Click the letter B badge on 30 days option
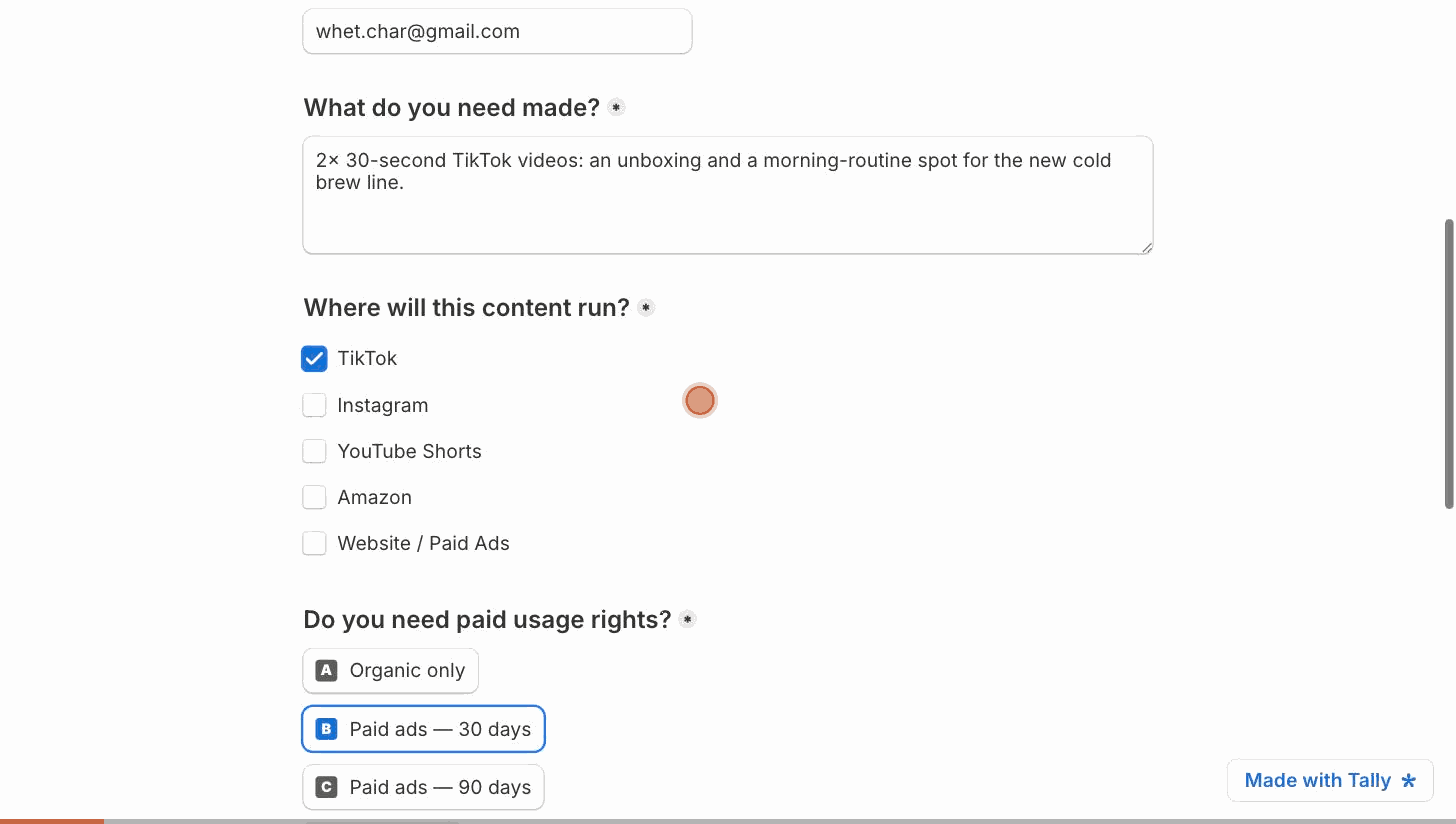The height and width of the screenshot is (824, 1456). pos(326,729)
